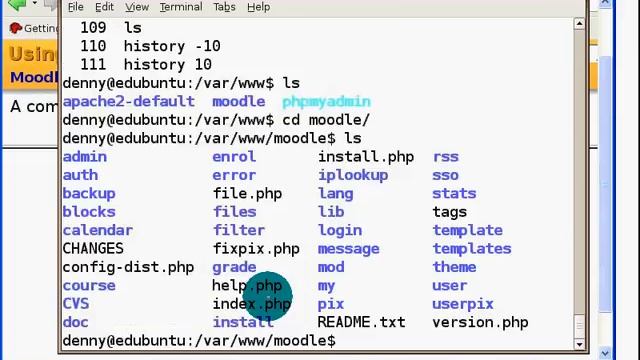The image size is (640, 360).
Task: Click 'version.php' file entry
Action: (480, 322)
